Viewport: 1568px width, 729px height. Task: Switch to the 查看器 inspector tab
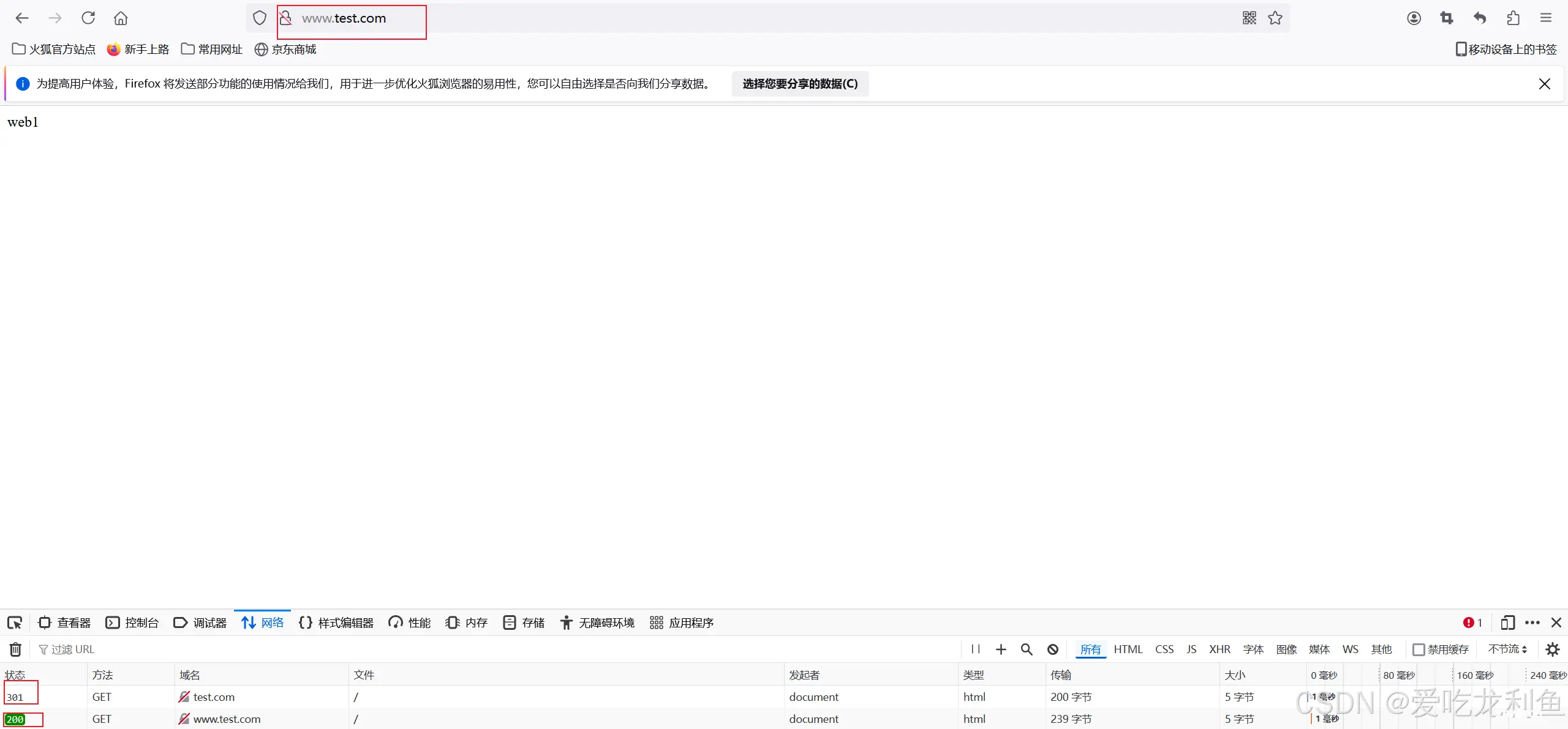[x=64, y=622]
